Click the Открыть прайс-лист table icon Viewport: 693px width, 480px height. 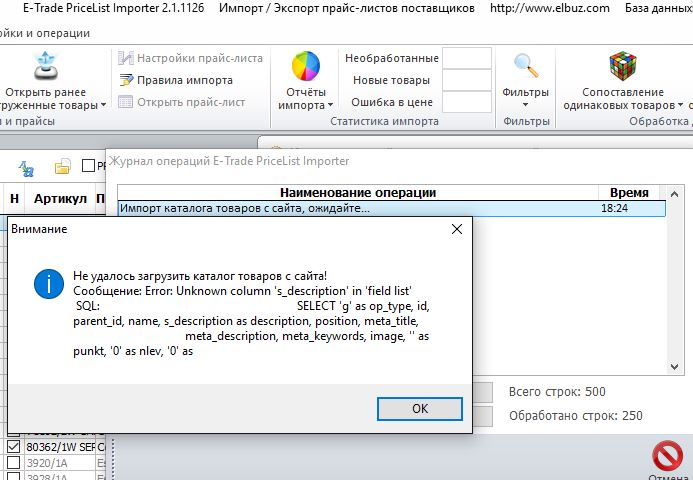point(126,102)
